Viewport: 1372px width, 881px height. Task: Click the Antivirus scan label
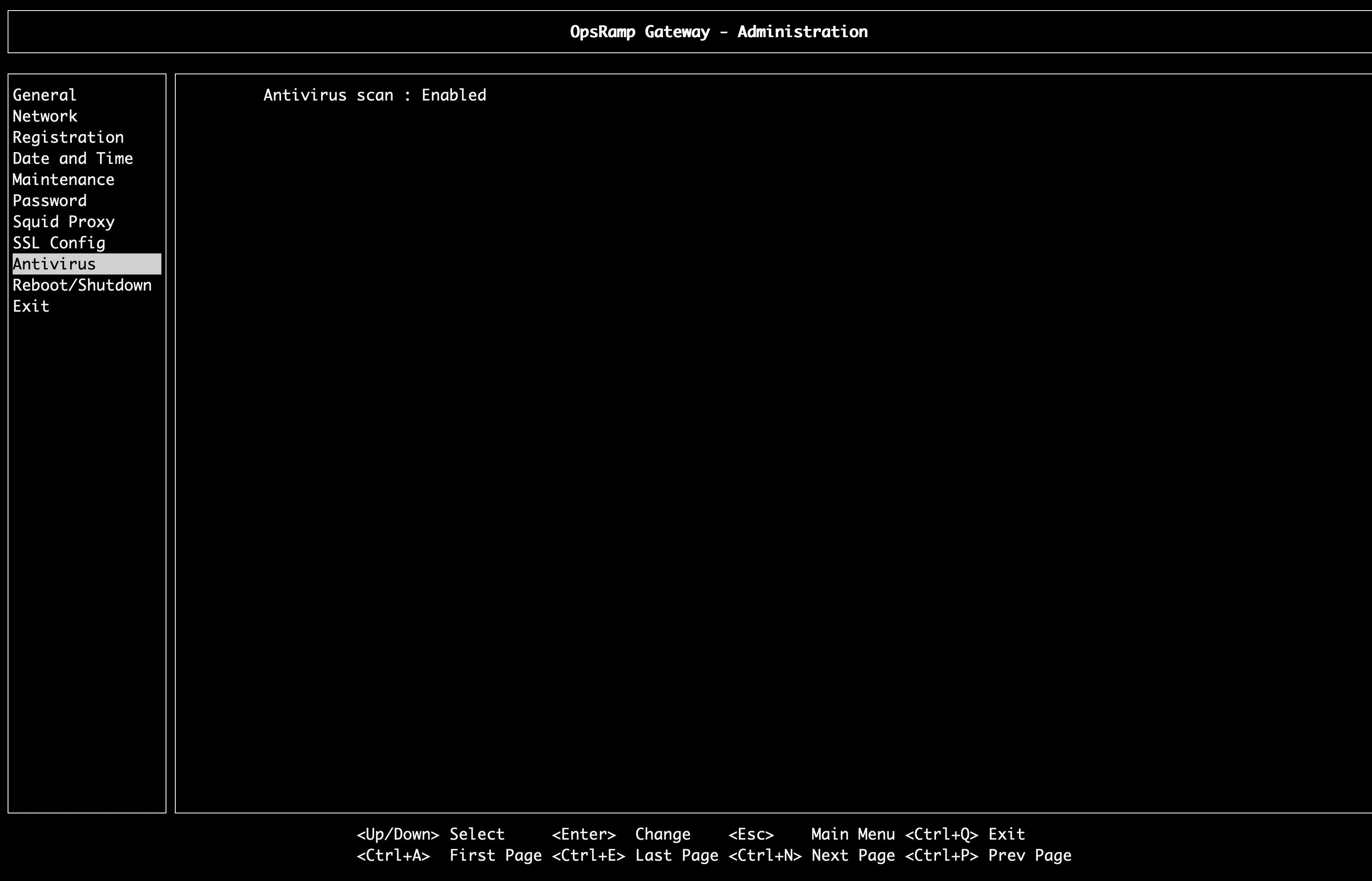[328, 95]
